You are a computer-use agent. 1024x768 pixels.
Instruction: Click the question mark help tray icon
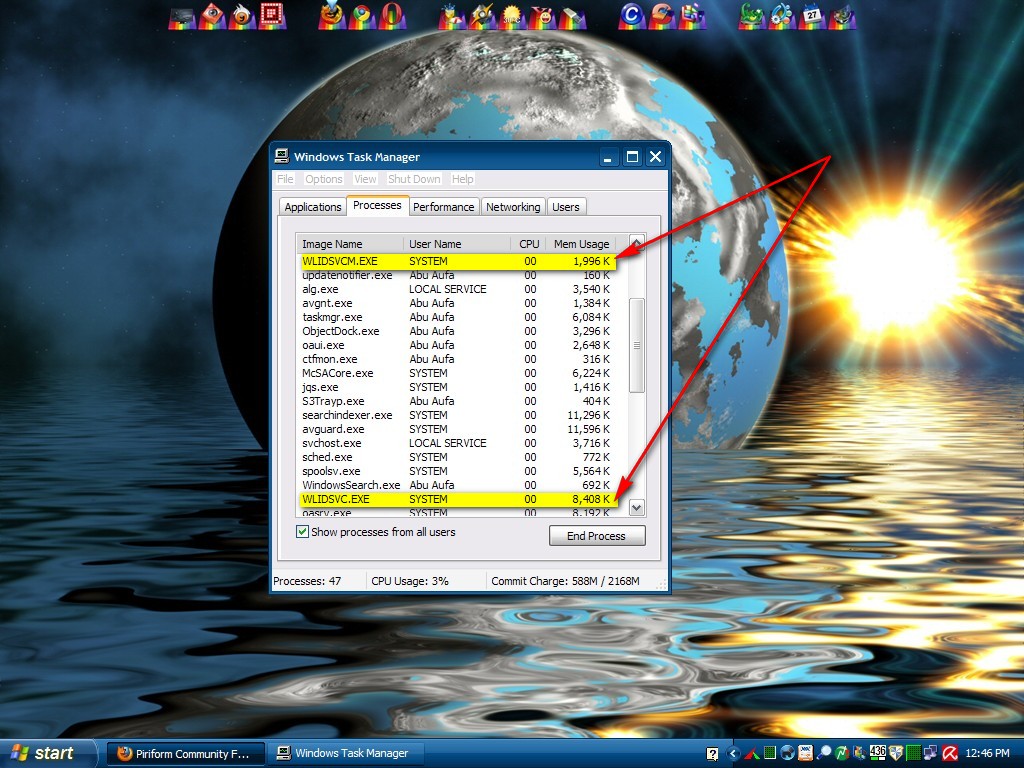pyautogui.click(x=712, y=754)
